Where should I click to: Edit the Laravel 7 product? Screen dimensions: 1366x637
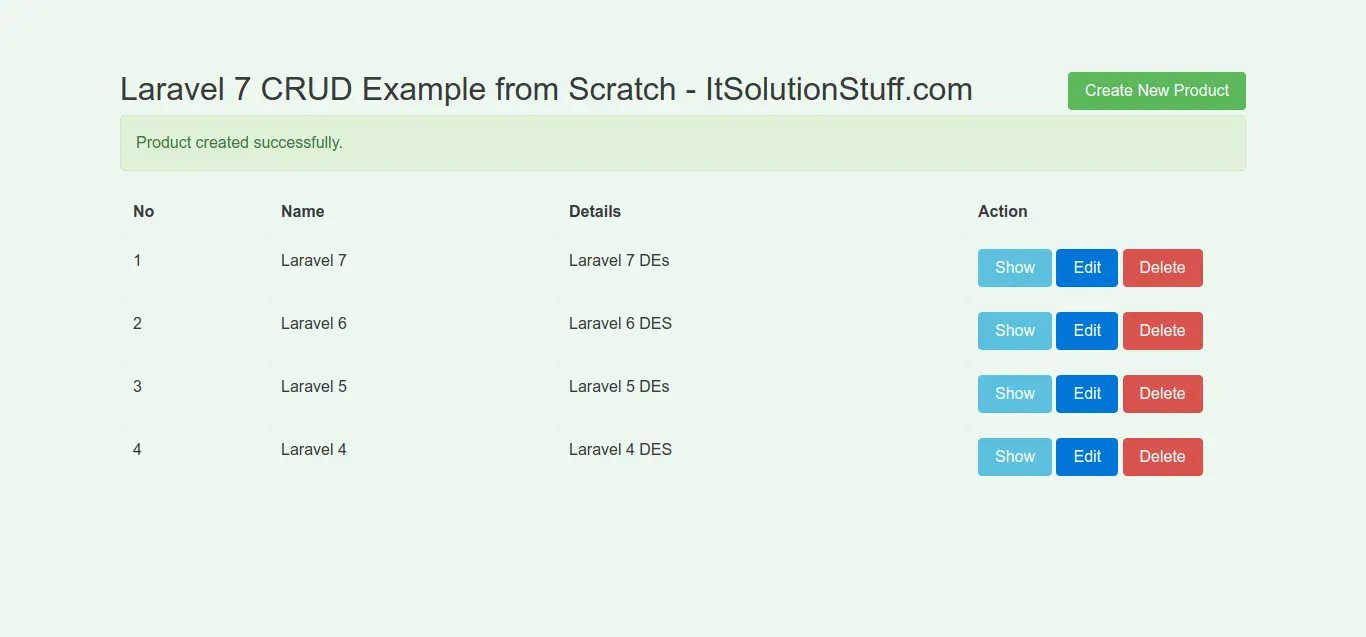coord(1086,268)
